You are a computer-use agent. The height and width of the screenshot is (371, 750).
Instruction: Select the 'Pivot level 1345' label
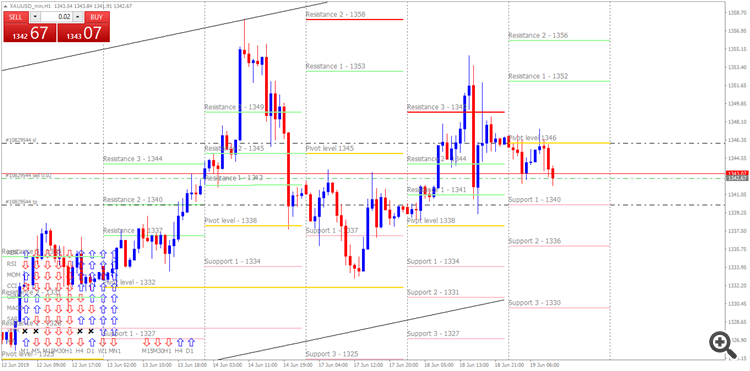330,149
